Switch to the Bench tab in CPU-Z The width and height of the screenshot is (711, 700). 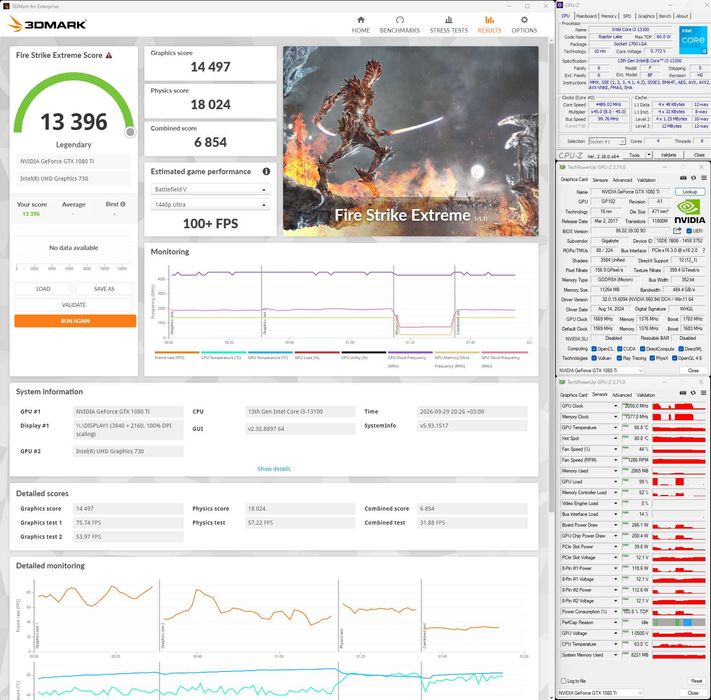(665, 16)
